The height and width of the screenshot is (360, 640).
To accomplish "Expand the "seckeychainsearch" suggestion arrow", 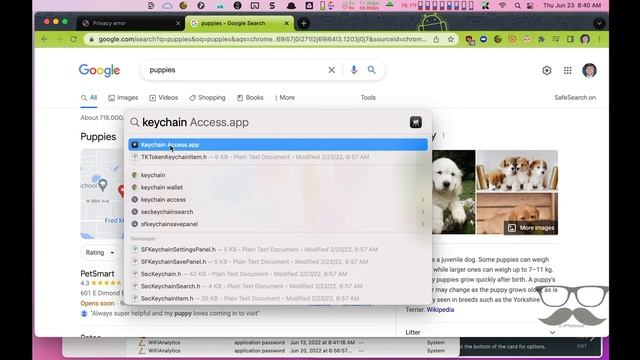I will [x=423, y=212].
